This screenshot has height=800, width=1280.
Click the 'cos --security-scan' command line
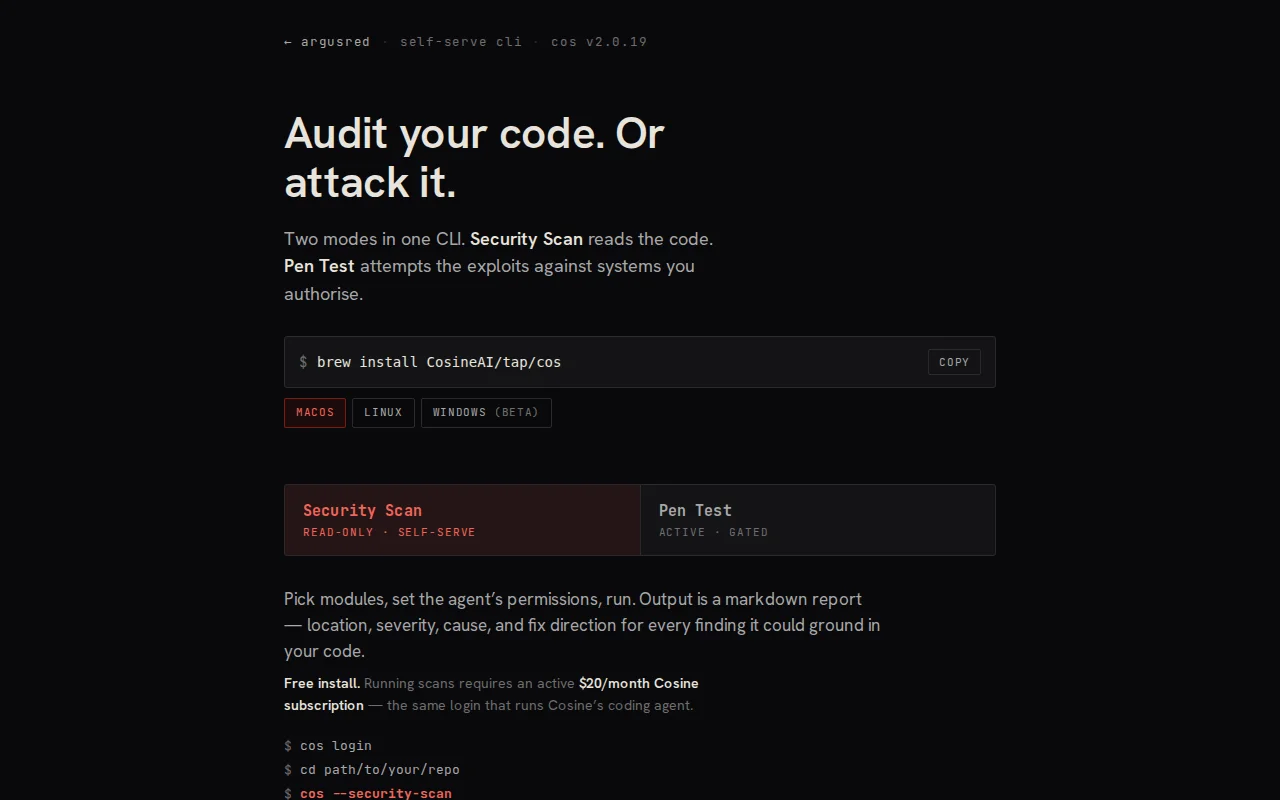pyautogui.click(x=376, y=793)
